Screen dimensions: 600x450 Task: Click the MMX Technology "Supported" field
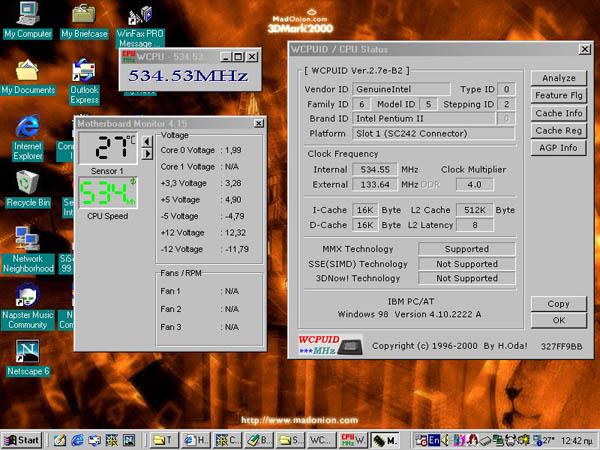click(467, 249)
